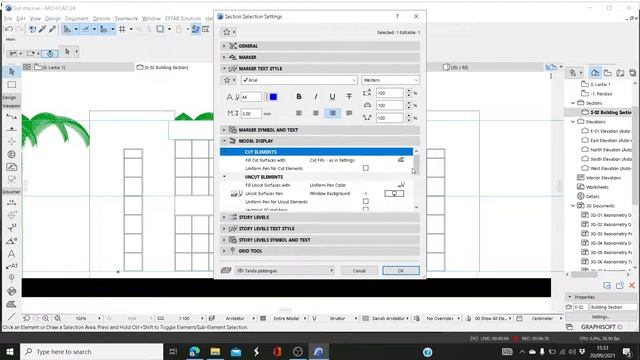
Task: Select the Marquee tool in the toolbox
Action: point(11,84)
